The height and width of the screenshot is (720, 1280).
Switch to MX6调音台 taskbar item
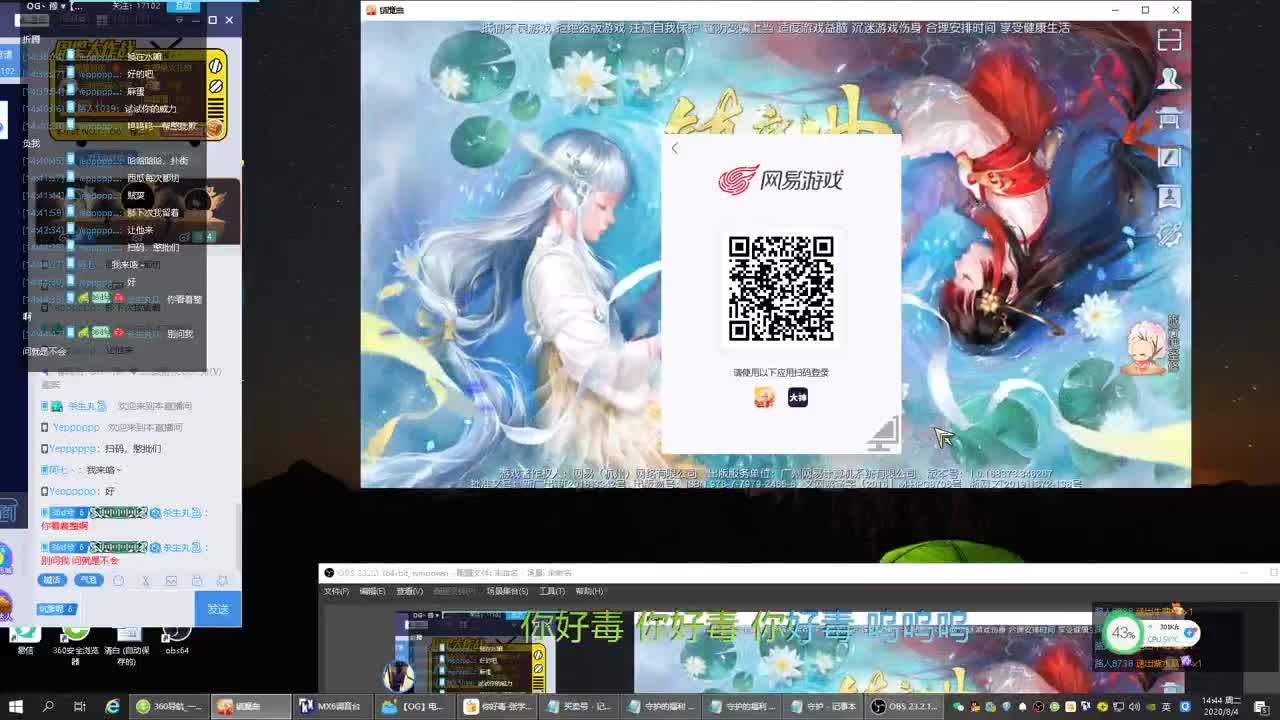334,706
